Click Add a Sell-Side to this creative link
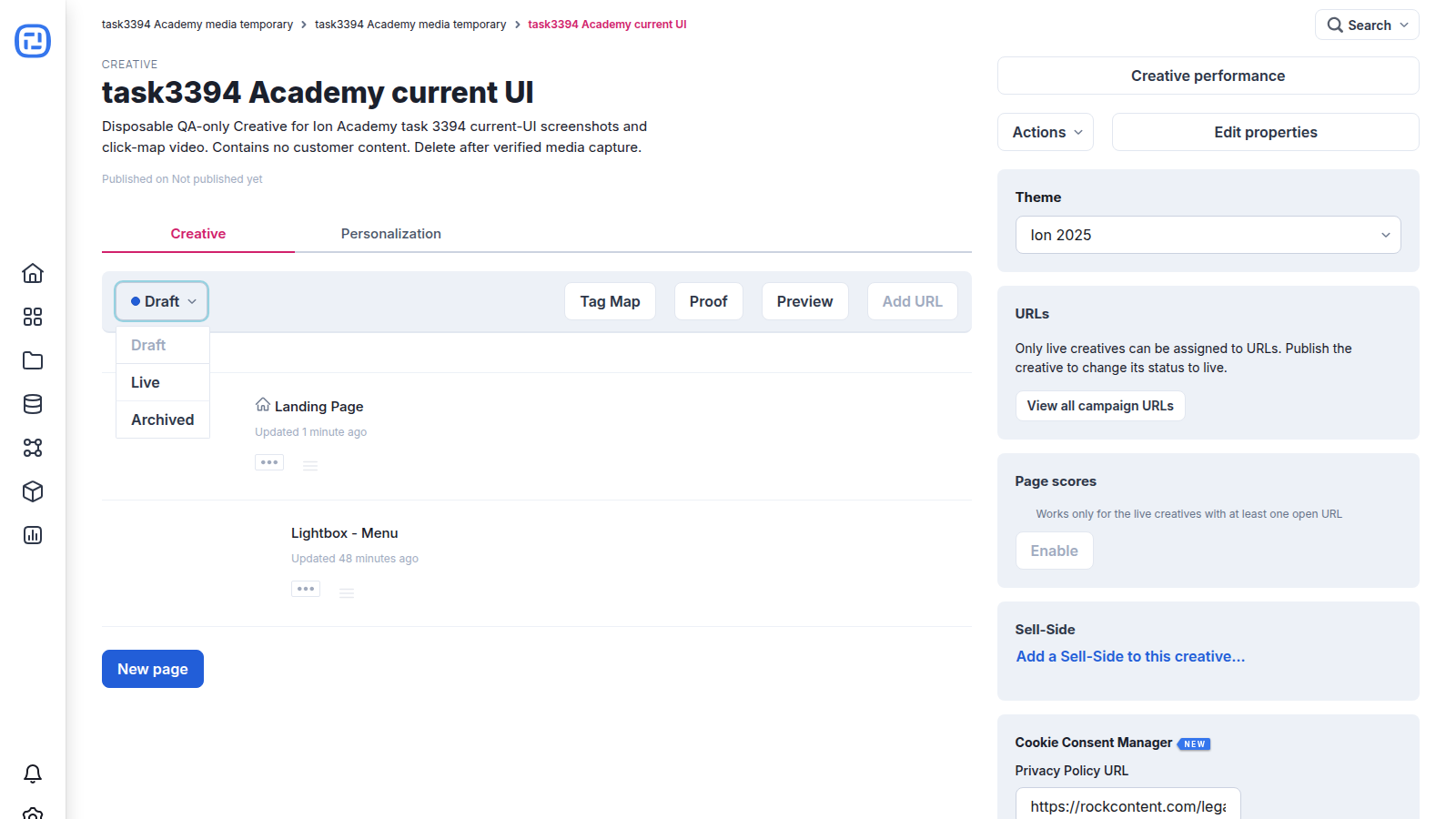This screenshot has width=1456, height=819. coord(1130,656)
